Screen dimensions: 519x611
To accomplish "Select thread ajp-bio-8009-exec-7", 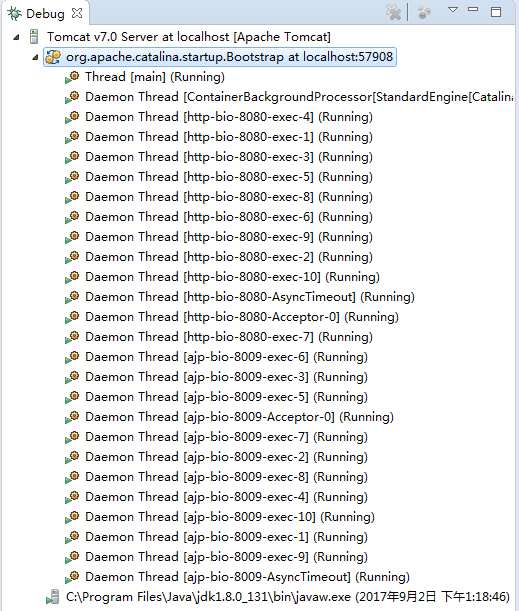I will (226, 437).
